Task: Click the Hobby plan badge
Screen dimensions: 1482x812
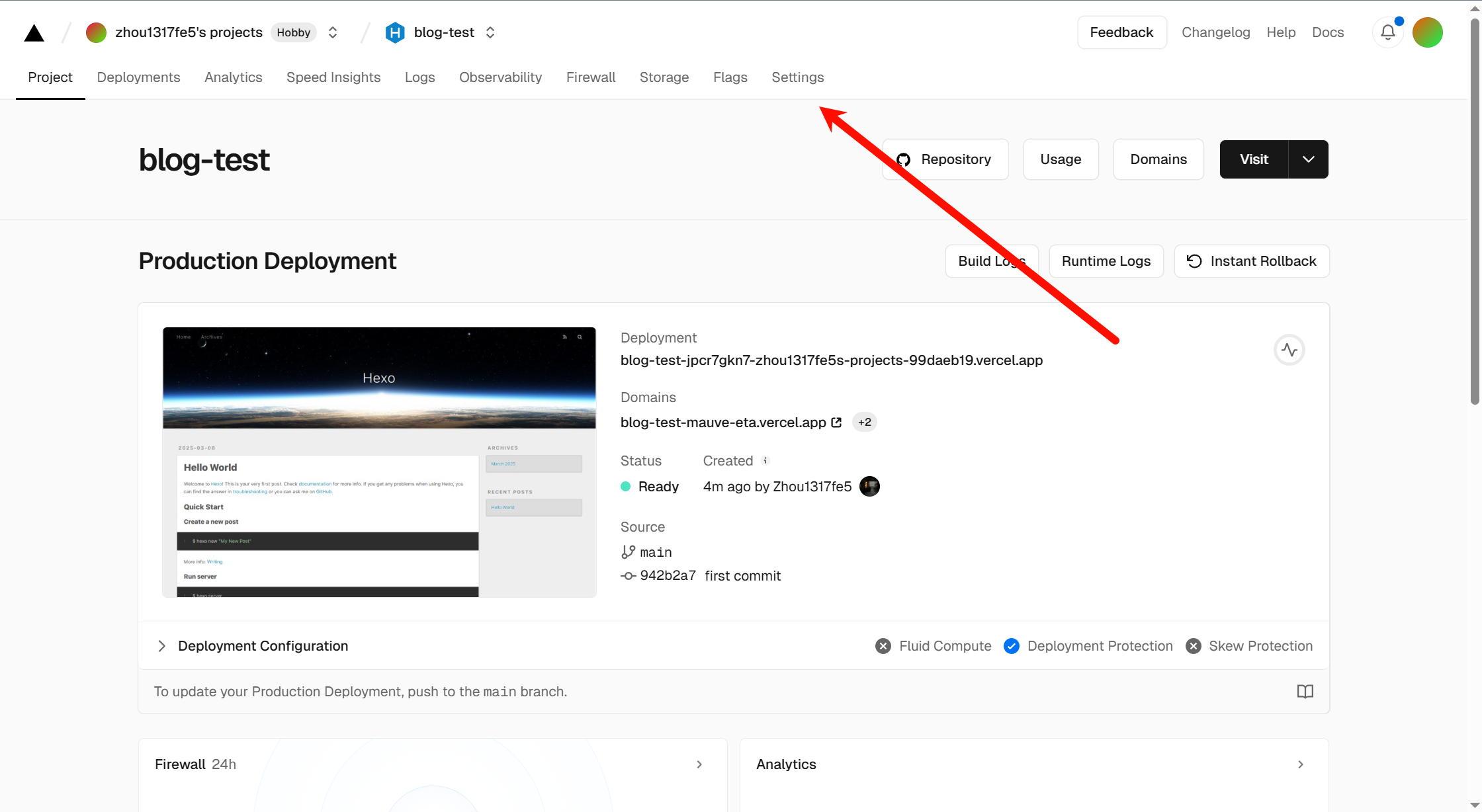Action: coord(293,32)
